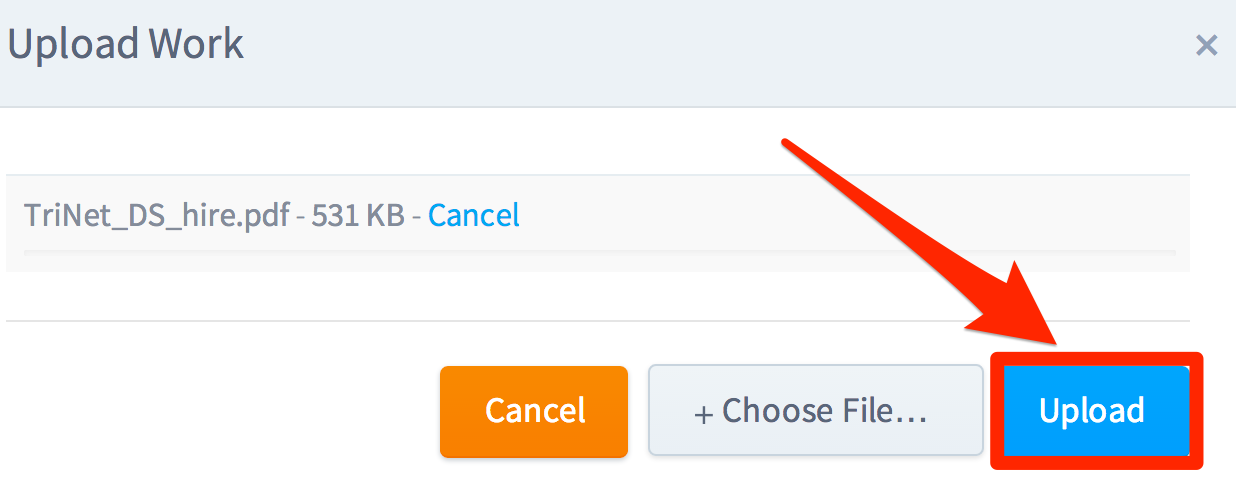Click the orange Cancel button
The height and width of the screenshot is (484, 1236).
(x=534, y=411)
